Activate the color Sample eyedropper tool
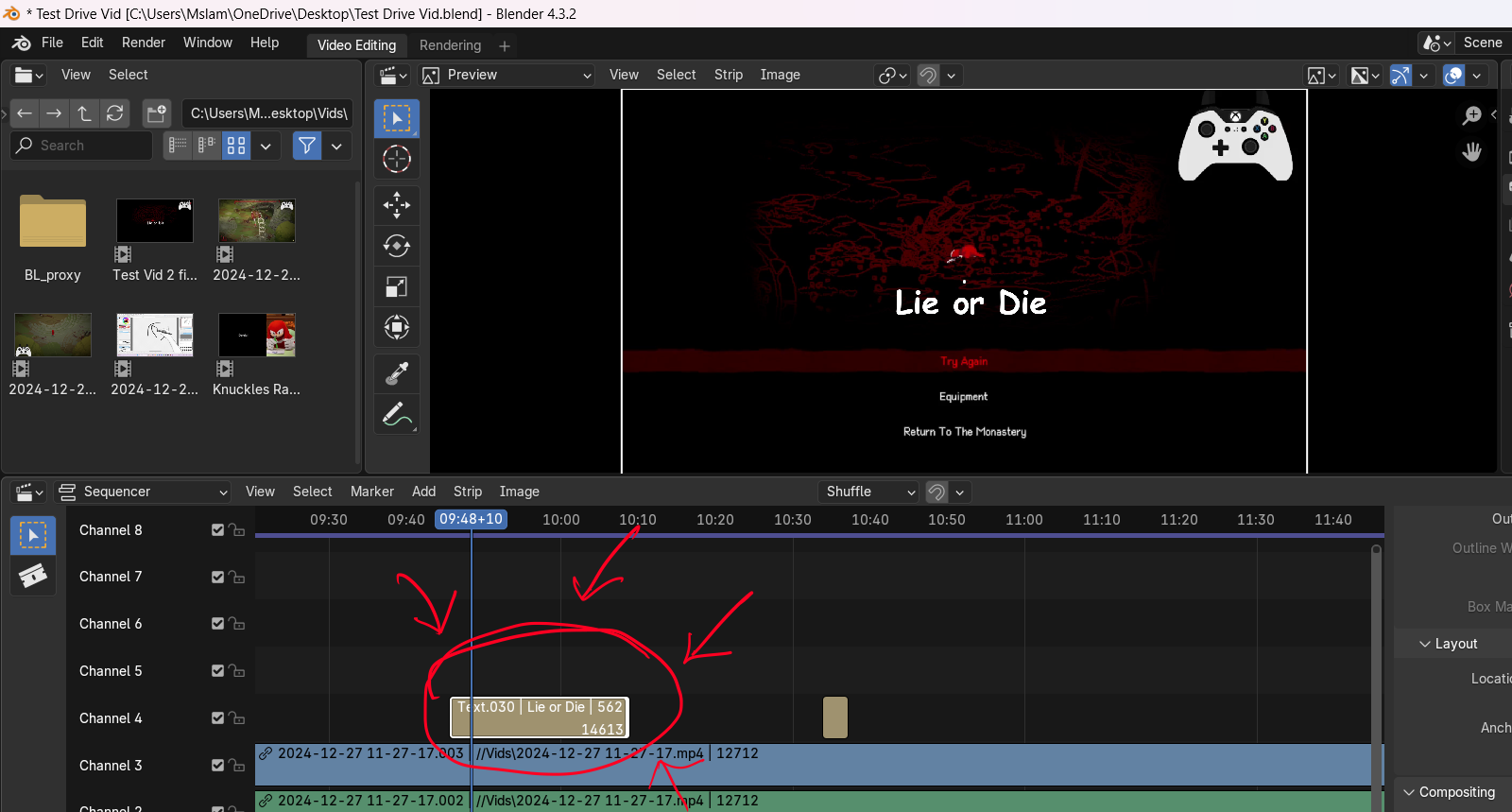 [x=397, y=373]
